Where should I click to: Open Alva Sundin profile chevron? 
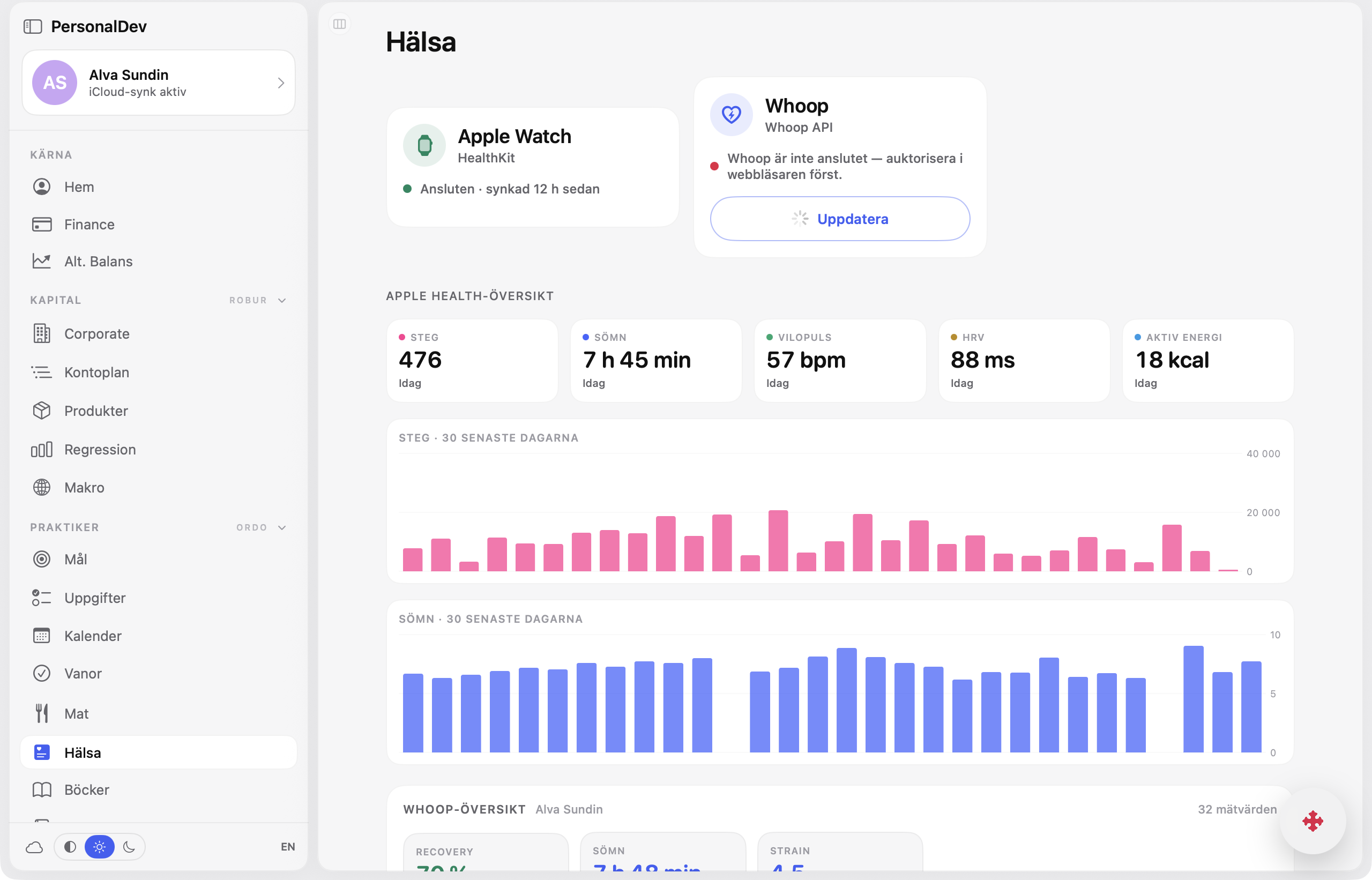(281, 83)
